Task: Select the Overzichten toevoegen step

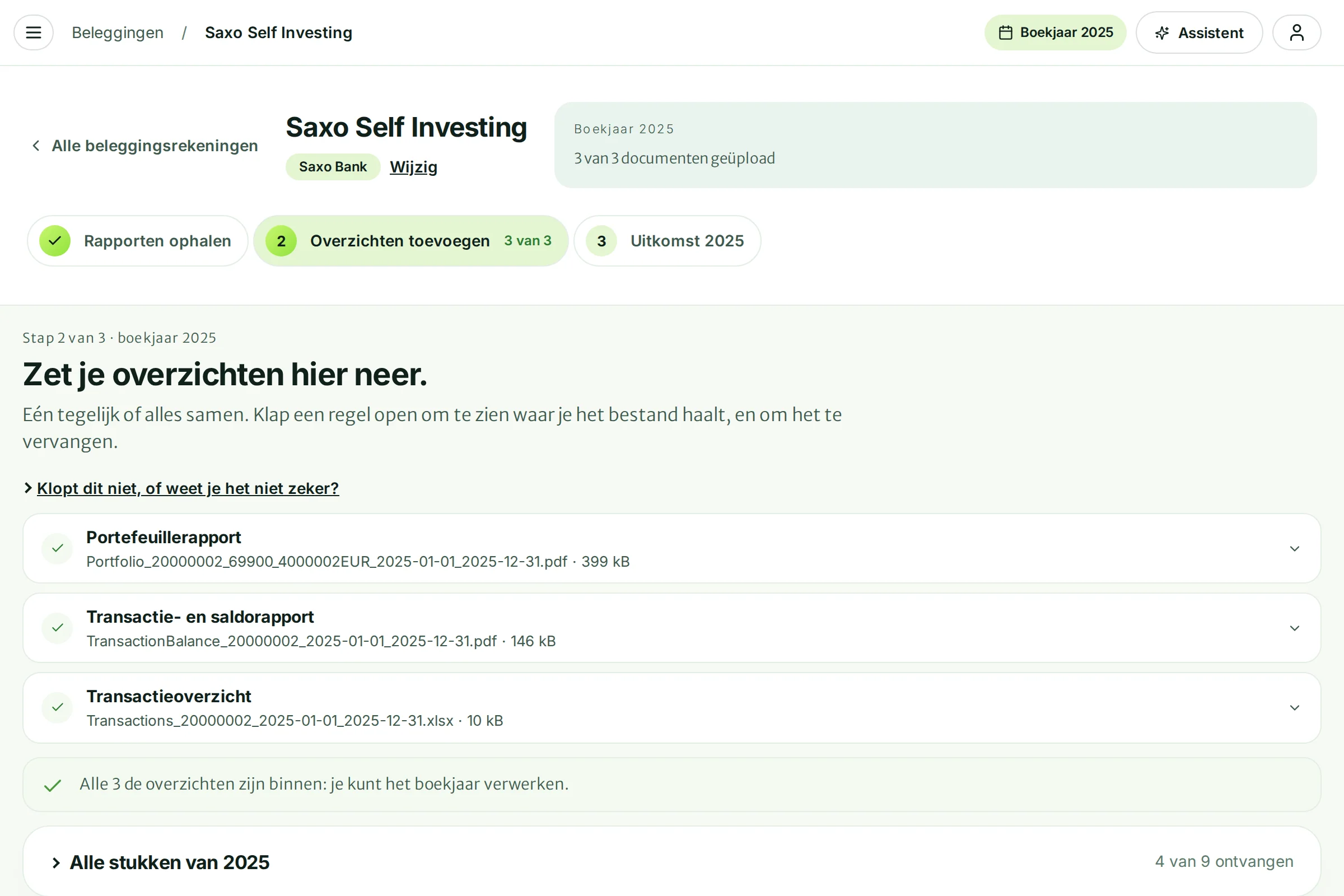Action: coord(410,241)
